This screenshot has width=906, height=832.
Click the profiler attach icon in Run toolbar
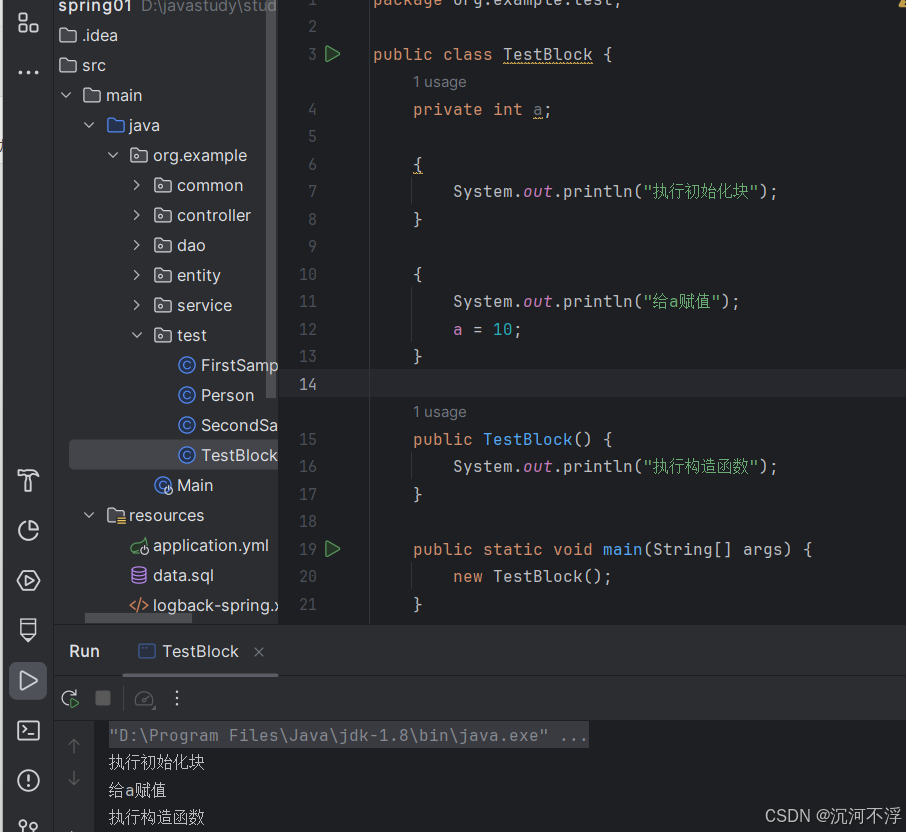tap(144, 699)
